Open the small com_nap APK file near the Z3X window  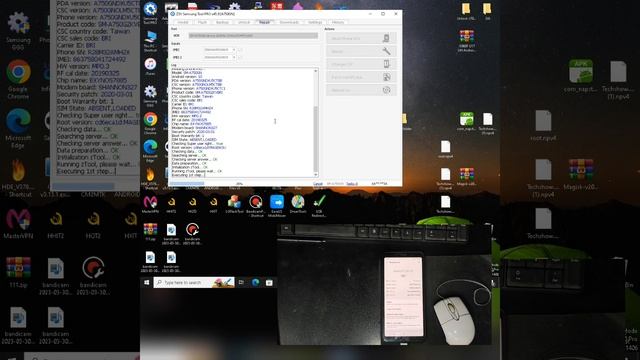[467, 121]
